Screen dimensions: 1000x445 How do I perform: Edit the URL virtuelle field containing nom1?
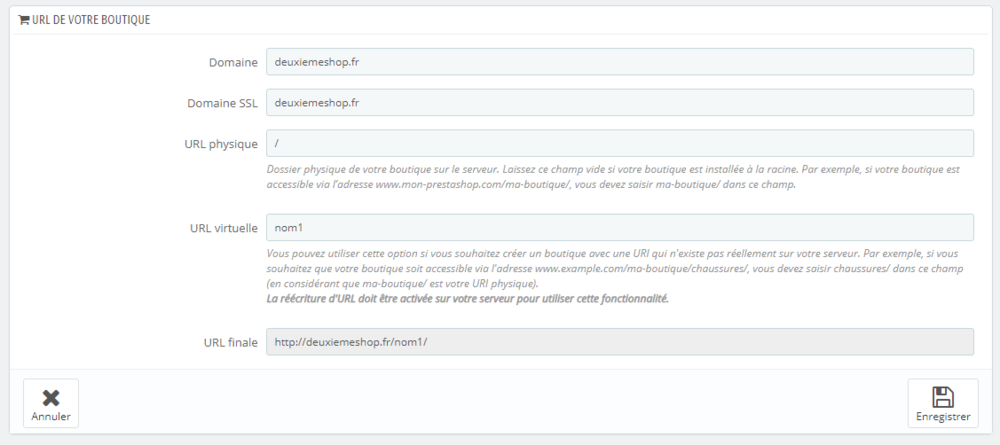tap(619, 227)
